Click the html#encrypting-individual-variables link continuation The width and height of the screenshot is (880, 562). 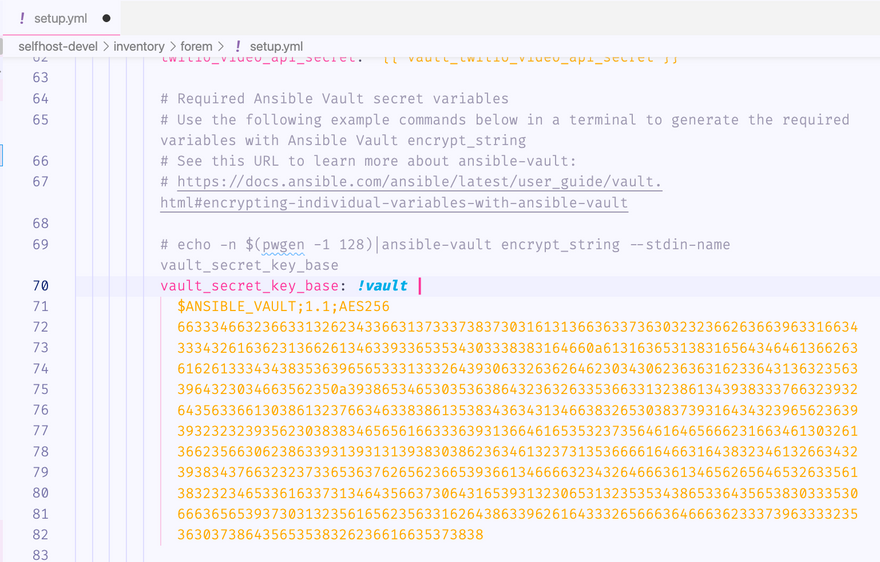pyautogui.click(x=394, y=202)
